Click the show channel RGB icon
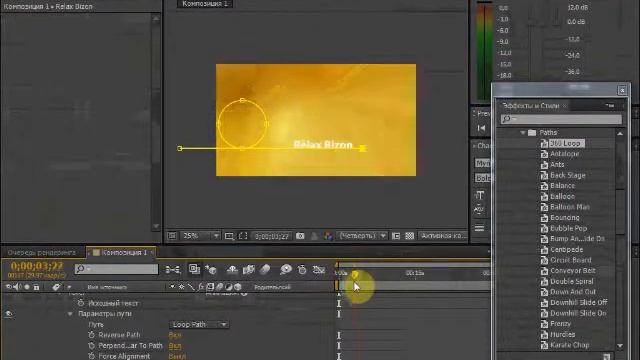The height and width of the screenshot is (360, 640). click(x=328, y=236)
